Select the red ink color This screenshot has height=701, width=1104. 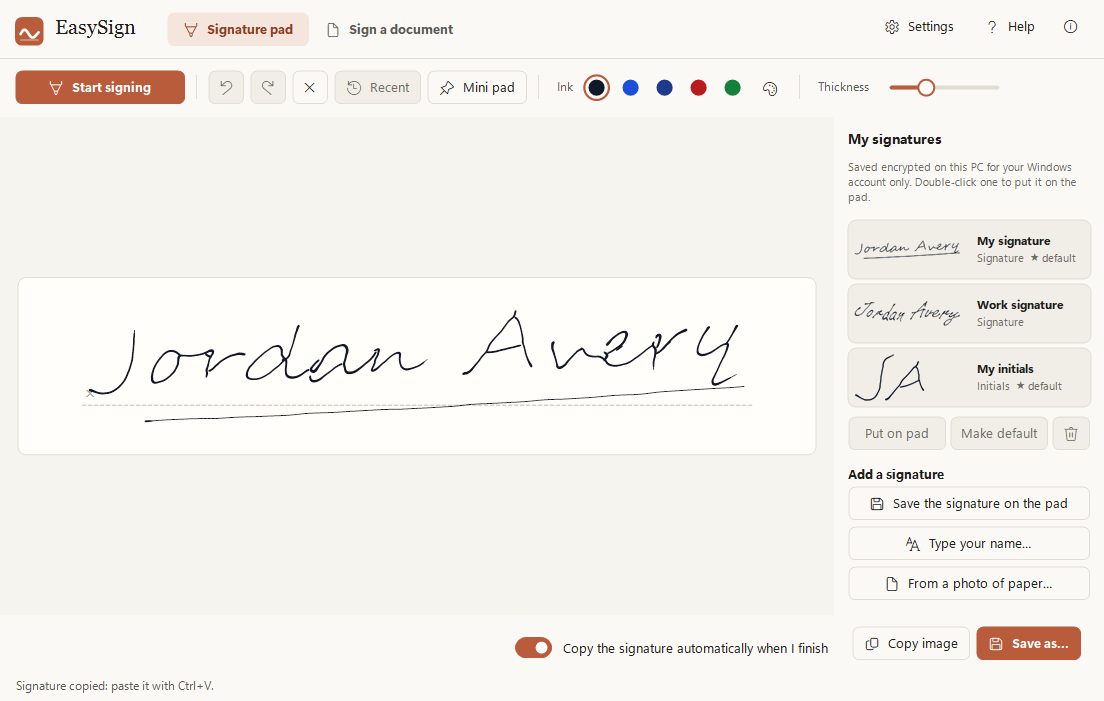698,87
